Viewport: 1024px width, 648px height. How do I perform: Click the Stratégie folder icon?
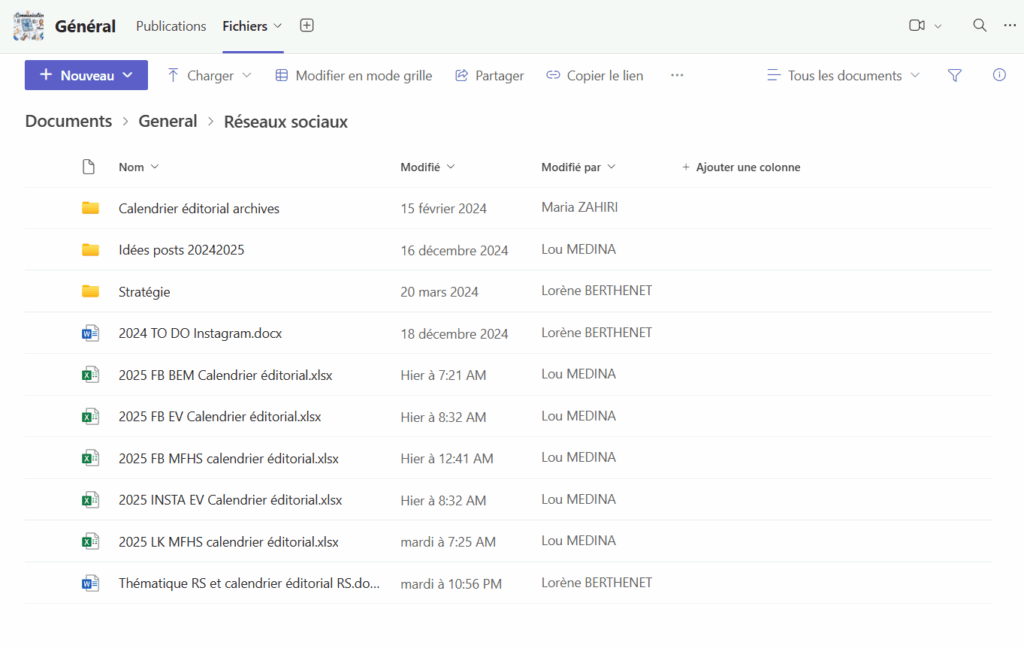coord(90,291)
